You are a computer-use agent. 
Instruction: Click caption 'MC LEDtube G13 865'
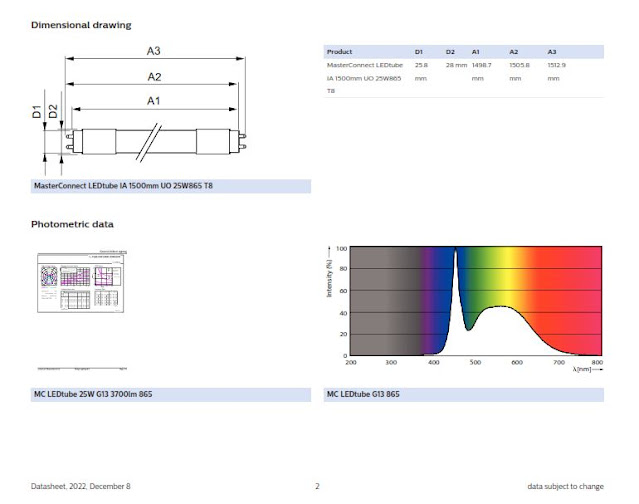363,394
